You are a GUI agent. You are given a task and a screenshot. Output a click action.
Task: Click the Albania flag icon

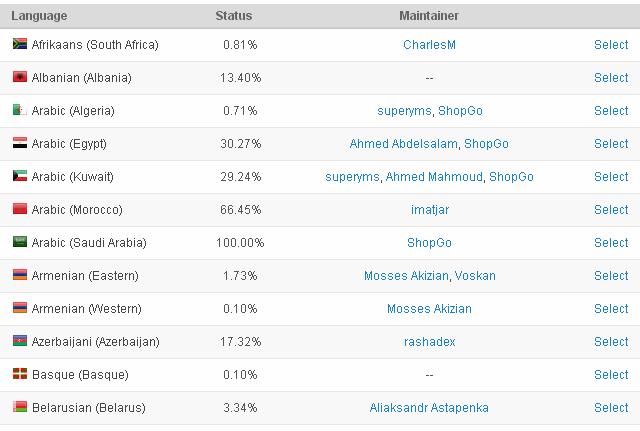(19, 78)
